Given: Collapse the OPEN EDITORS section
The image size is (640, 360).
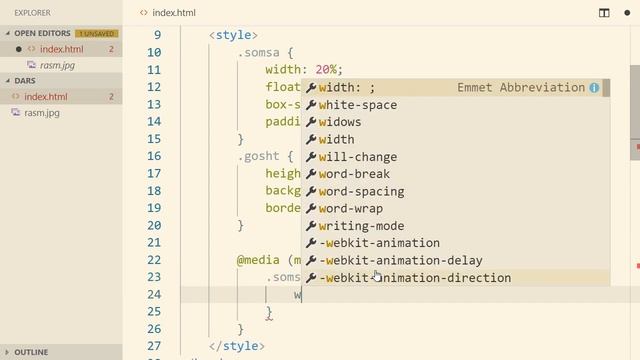Looking at the screenshot, I should click(x=8, y=33).
